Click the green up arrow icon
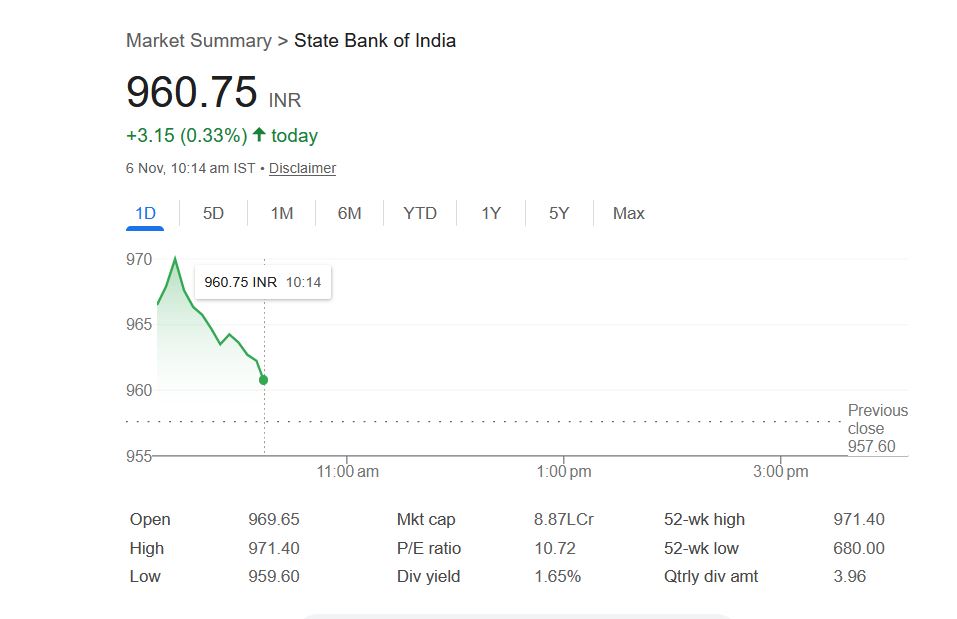 [x=259, y=135]
